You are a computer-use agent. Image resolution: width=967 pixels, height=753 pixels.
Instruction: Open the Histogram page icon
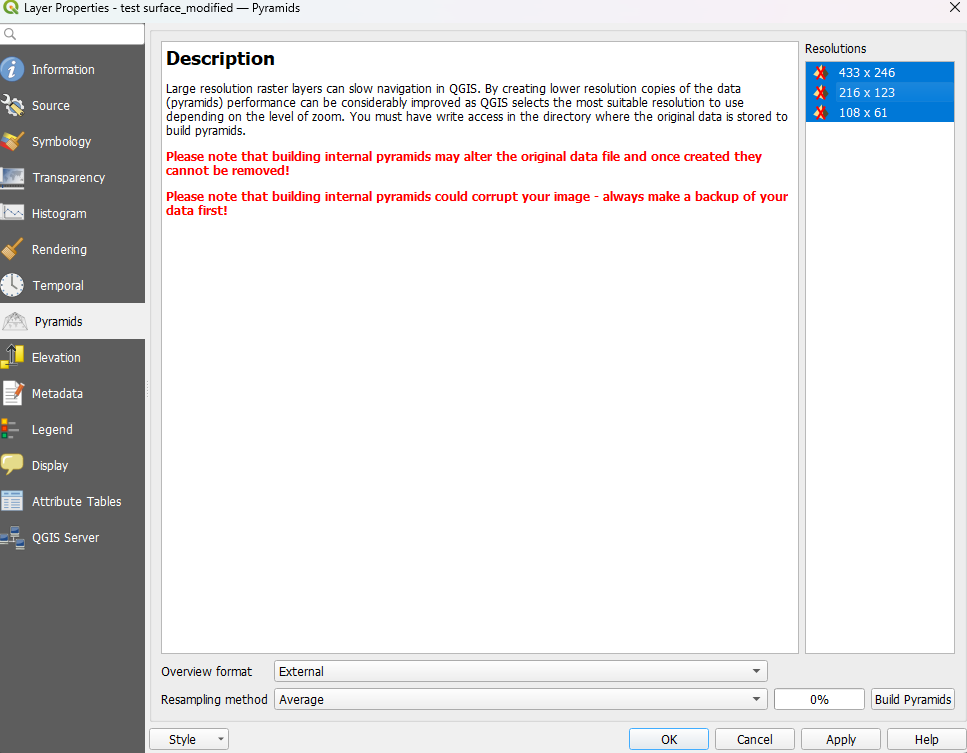click(12, 213)
